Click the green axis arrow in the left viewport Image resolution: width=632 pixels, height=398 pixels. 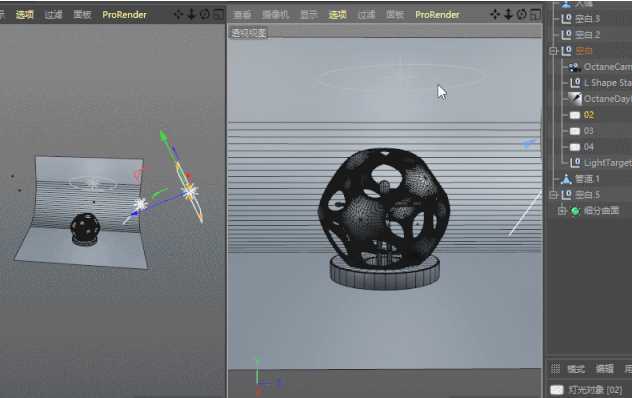click(x=163, y=136)
